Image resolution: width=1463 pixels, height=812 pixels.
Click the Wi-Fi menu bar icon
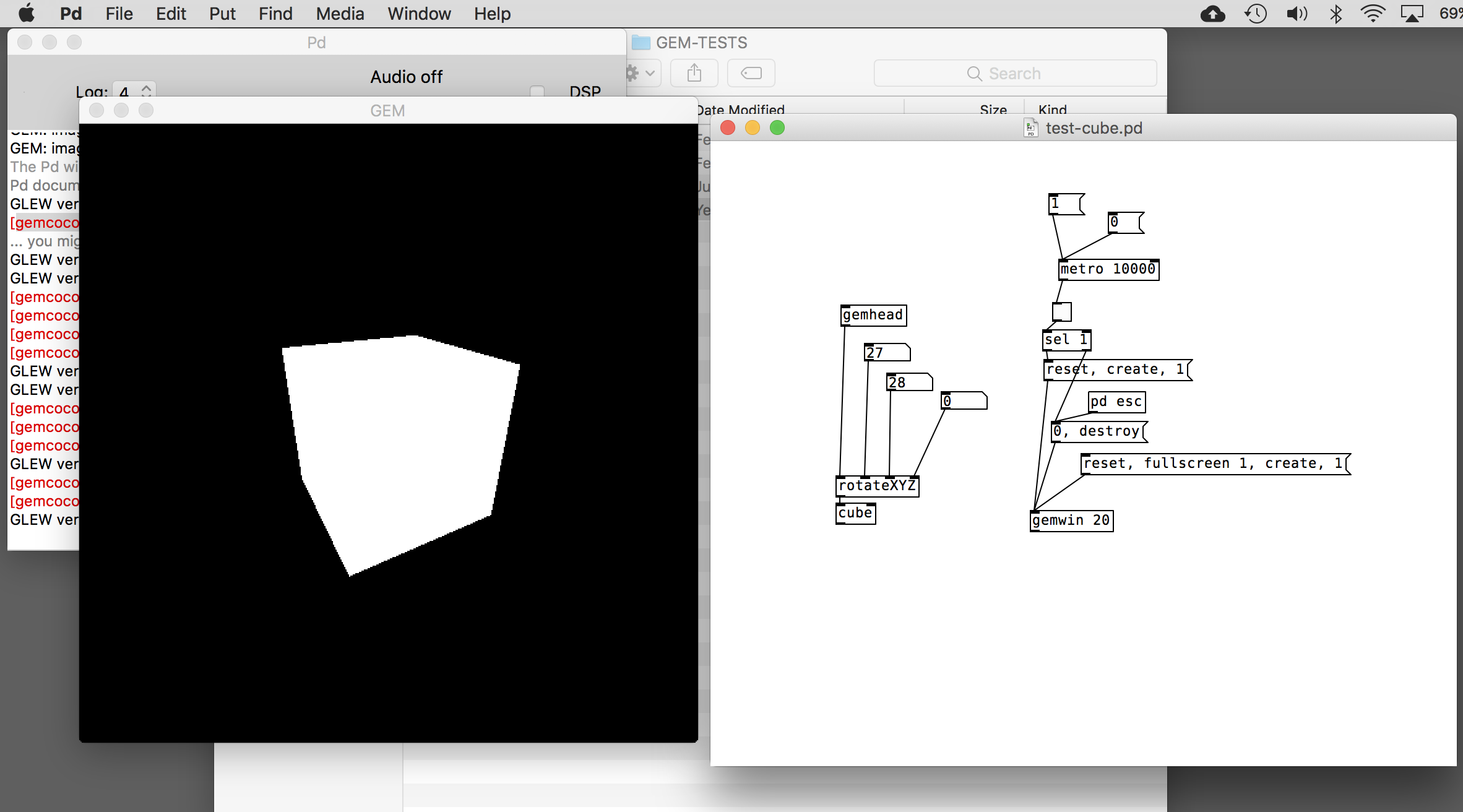coord(1373,14)
